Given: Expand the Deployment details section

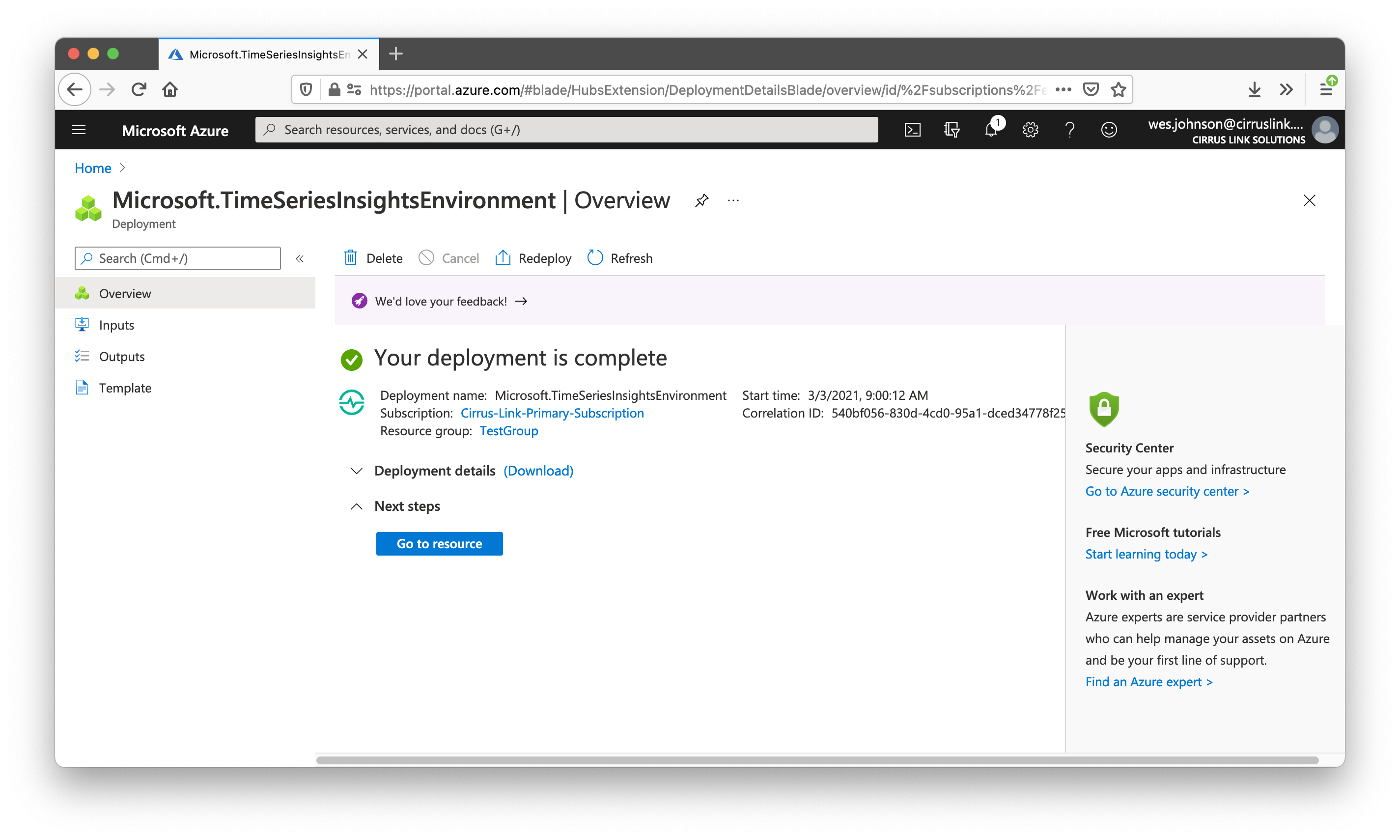Looking at the screenshot, I should pos(357,471).
